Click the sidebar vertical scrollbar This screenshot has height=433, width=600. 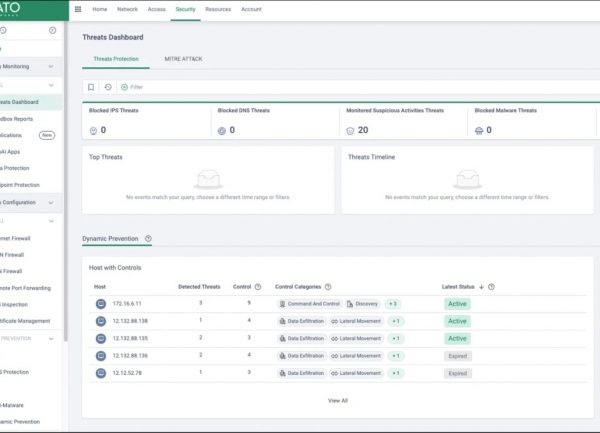pos(65,182)
